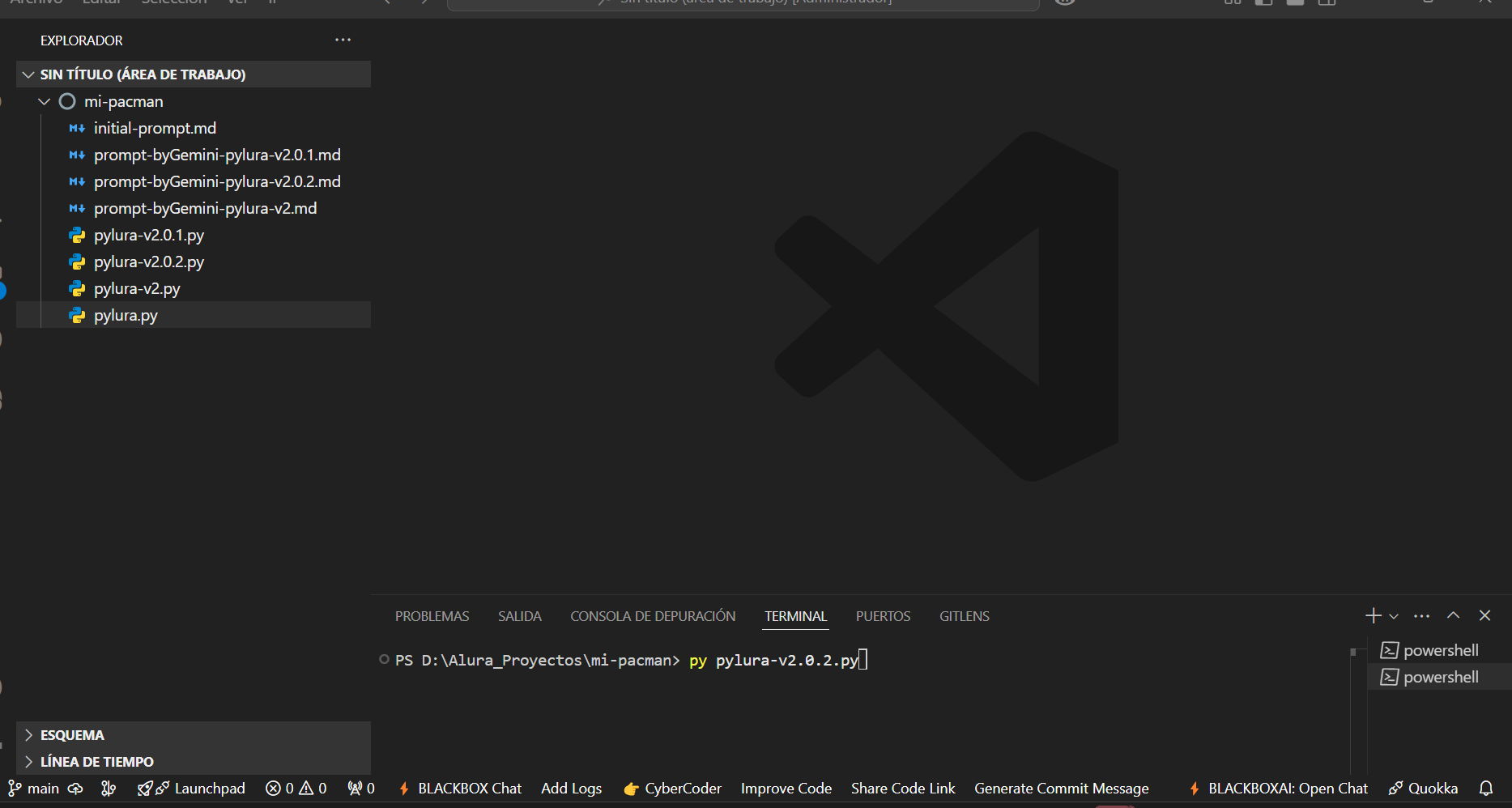This screenshot has width=1512, height=808.
Task: Maximize the panel with the up chevron
Action: coord(1454,616)
